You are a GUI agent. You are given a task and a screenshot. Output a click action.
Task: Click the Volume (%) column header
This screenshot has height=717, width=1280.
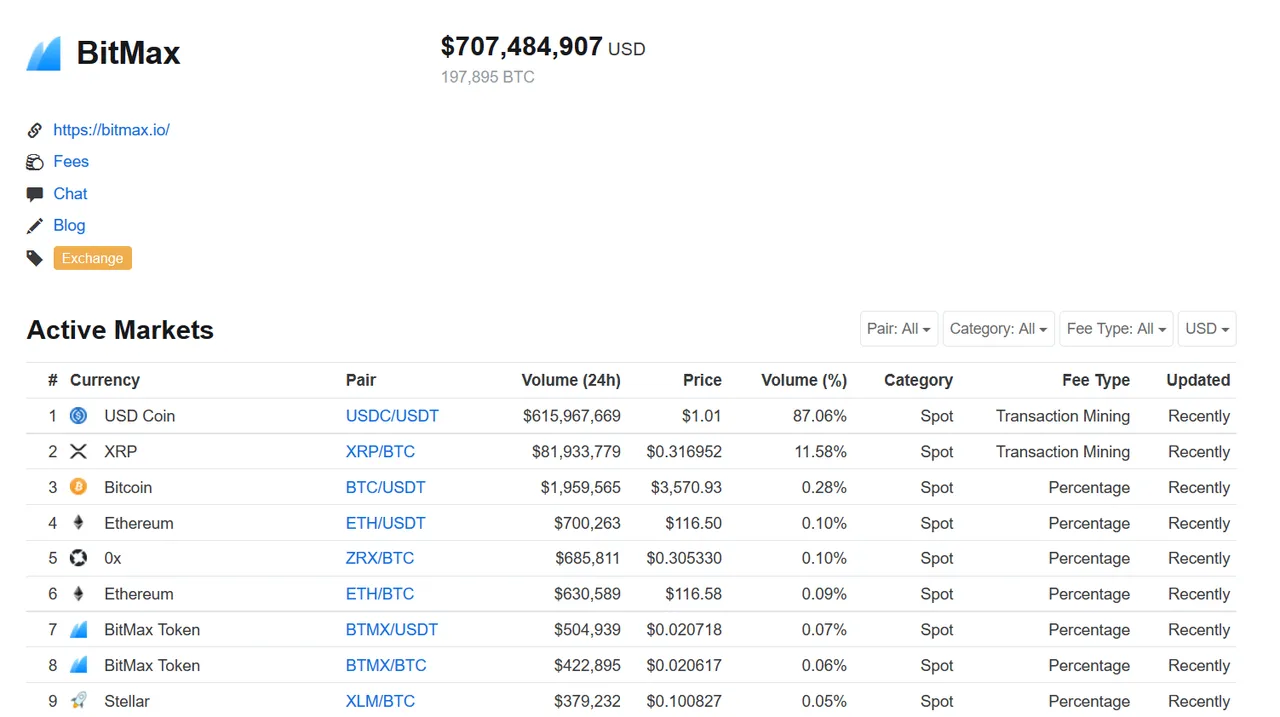coord(804,380)
